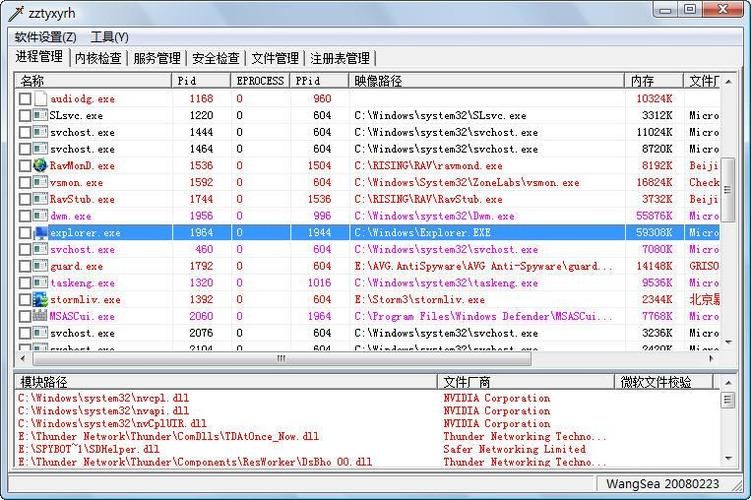Sort by the 名称 column header

tap(93, 80)
